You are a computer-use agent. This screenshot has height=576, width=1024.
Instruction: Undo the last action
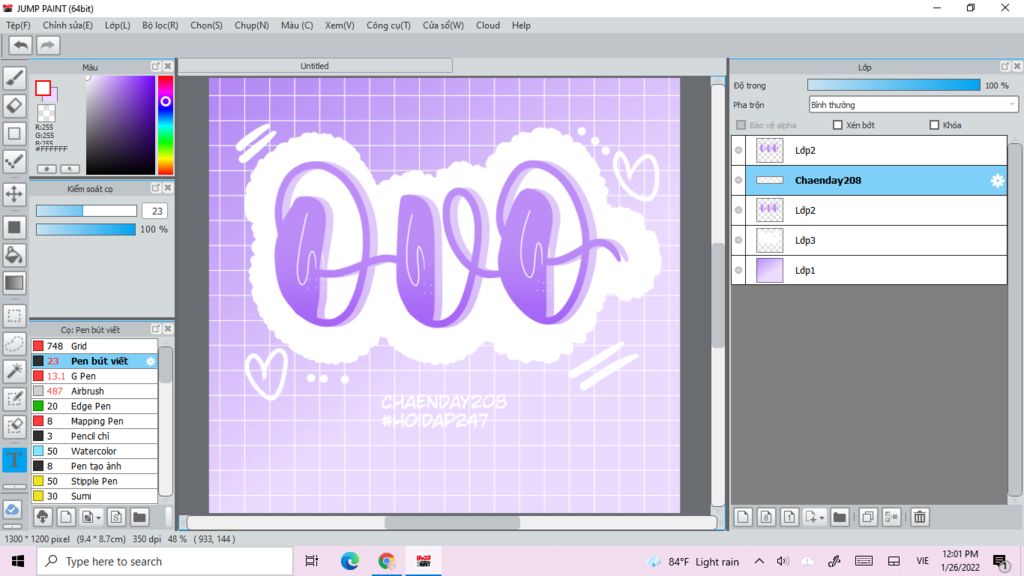21,45
